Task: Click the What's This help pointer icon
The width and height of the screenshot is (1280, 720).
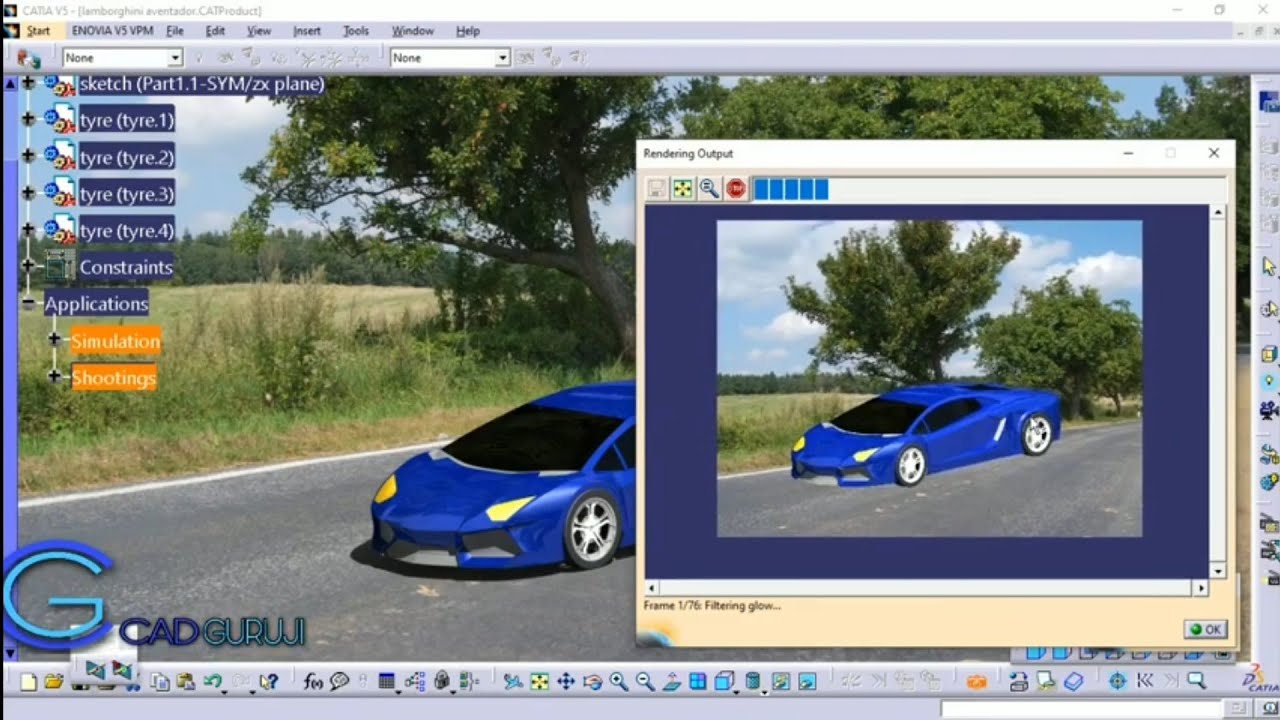Action: click(268, 682)
